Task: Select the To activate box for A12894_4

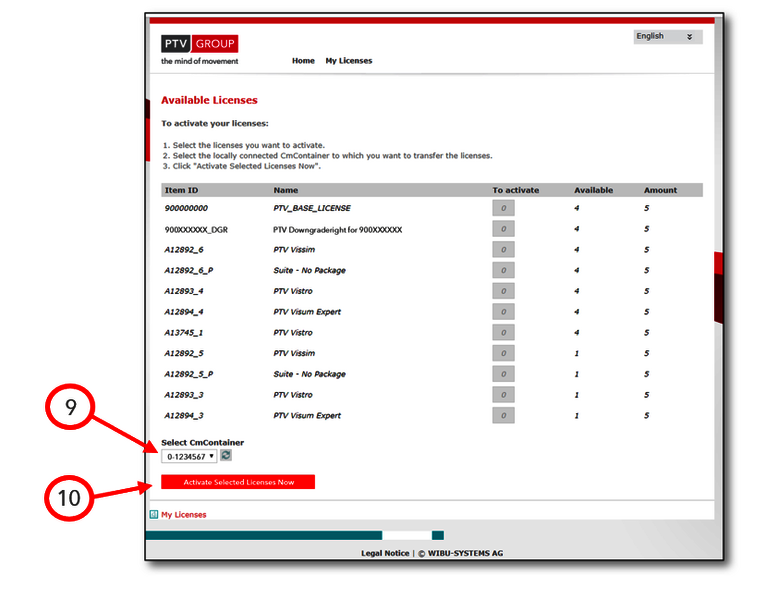Action: pyautogui.click(x=503, y=312)
